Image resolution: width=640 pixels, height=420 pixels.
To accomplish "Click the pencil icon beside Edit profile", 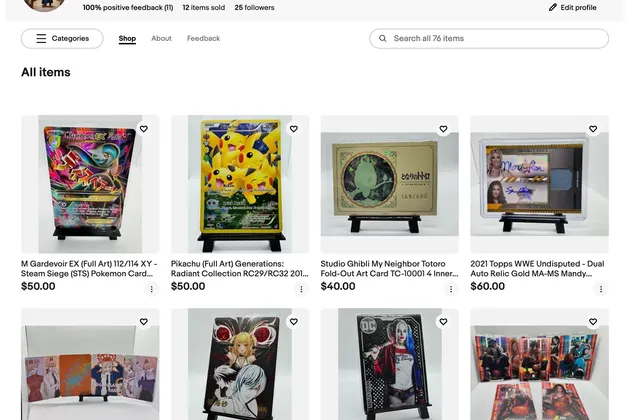I will tap(553, 7).
